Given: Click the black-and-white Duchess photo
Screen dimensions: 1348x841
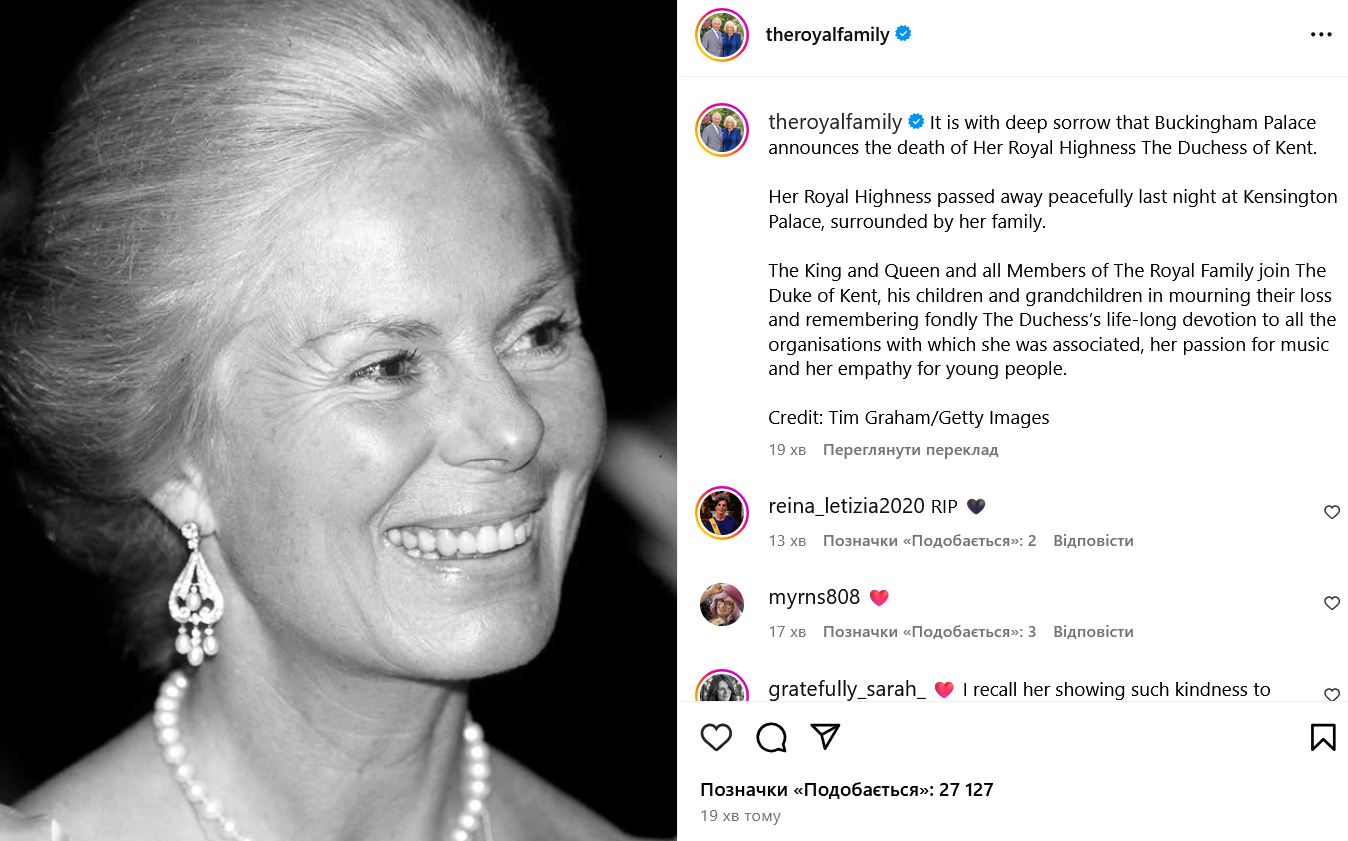Looking at the screenshot, I should tap(338, 420).
